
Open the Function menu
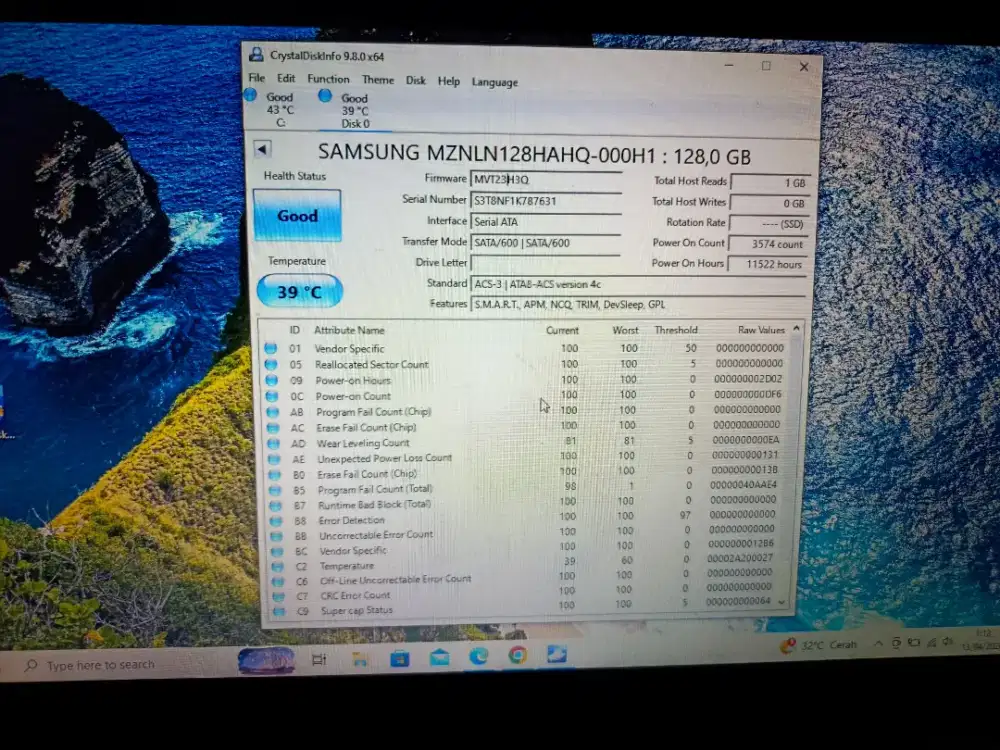(328, 80)
